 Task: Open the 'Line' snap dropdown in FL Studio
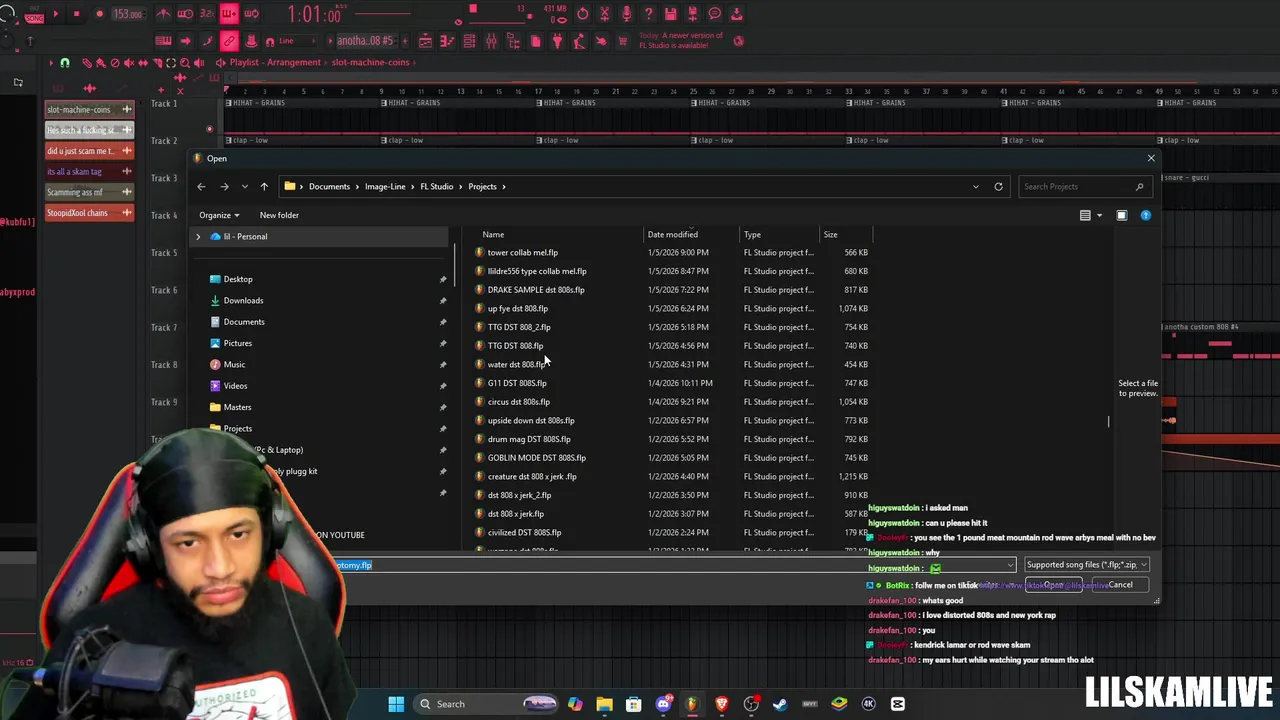point(297,41)
